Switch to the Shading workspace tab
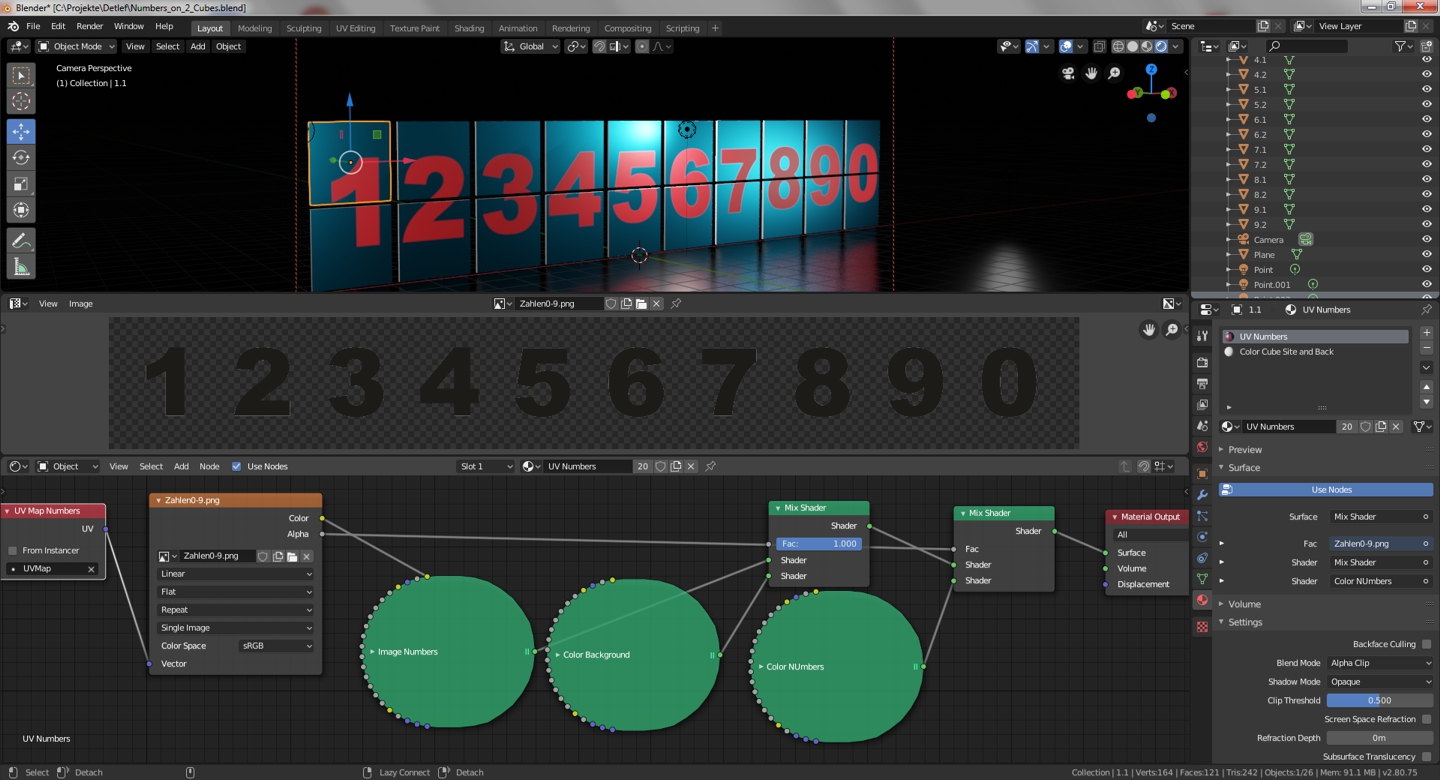The height and width of the screenshot is (780, 1440). (x=469, y=28)
